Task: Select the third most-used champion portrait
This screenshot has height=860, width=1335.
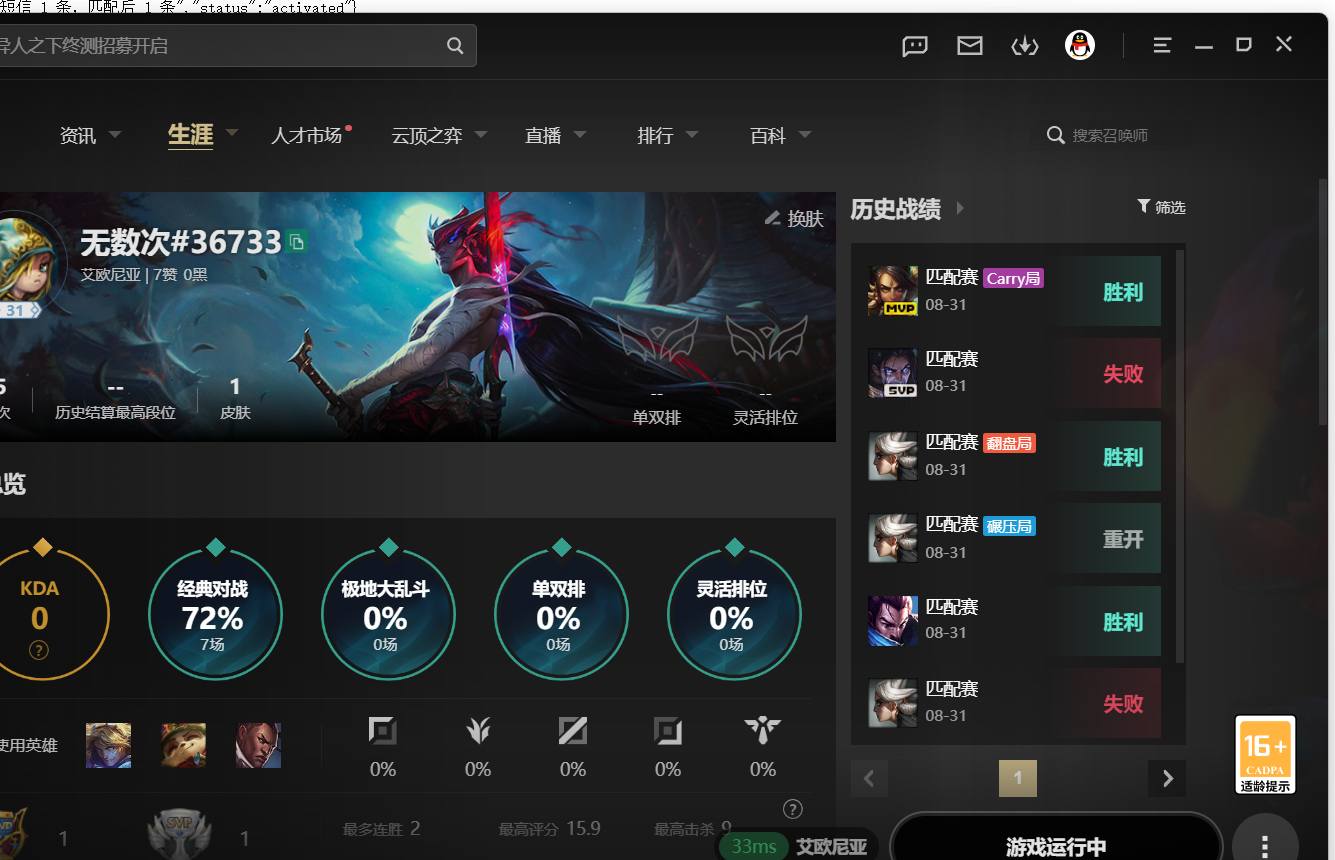Action: (258, 745)
